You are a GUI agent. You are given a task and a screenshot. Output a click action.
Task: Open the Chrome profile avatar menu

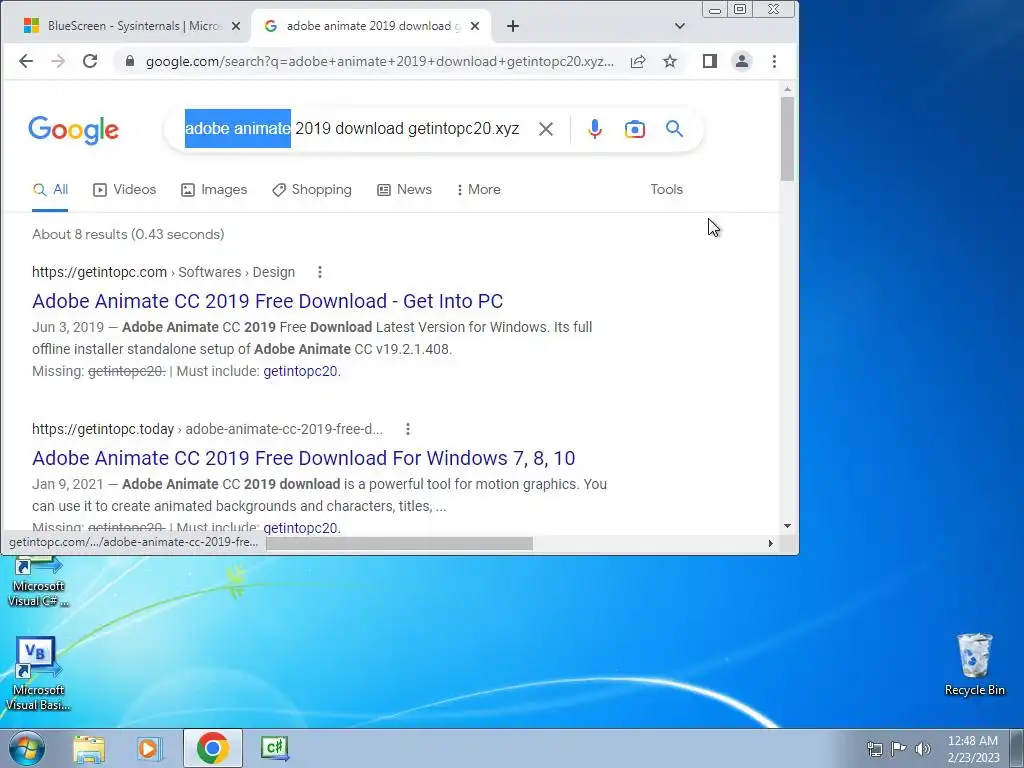pyautogui.click(x=742, y=61)
